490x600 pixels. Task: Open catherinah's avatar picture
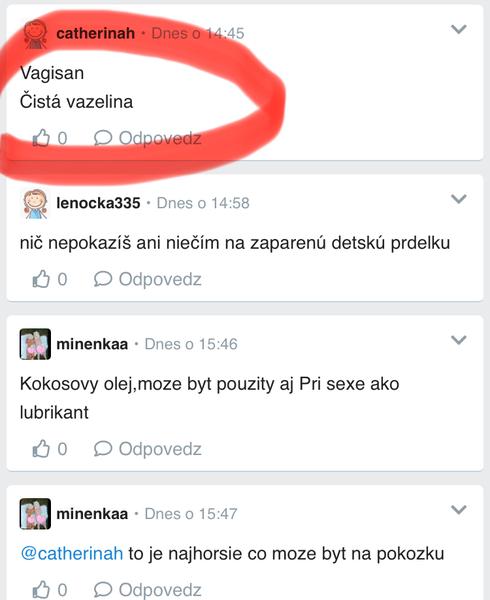point(35,34)
